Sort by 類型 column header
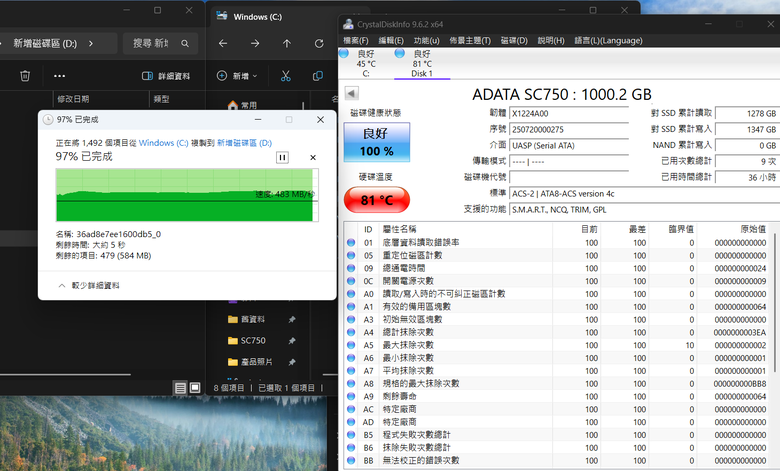The height and width of the screenshot is (471, 780). [161, 99]
